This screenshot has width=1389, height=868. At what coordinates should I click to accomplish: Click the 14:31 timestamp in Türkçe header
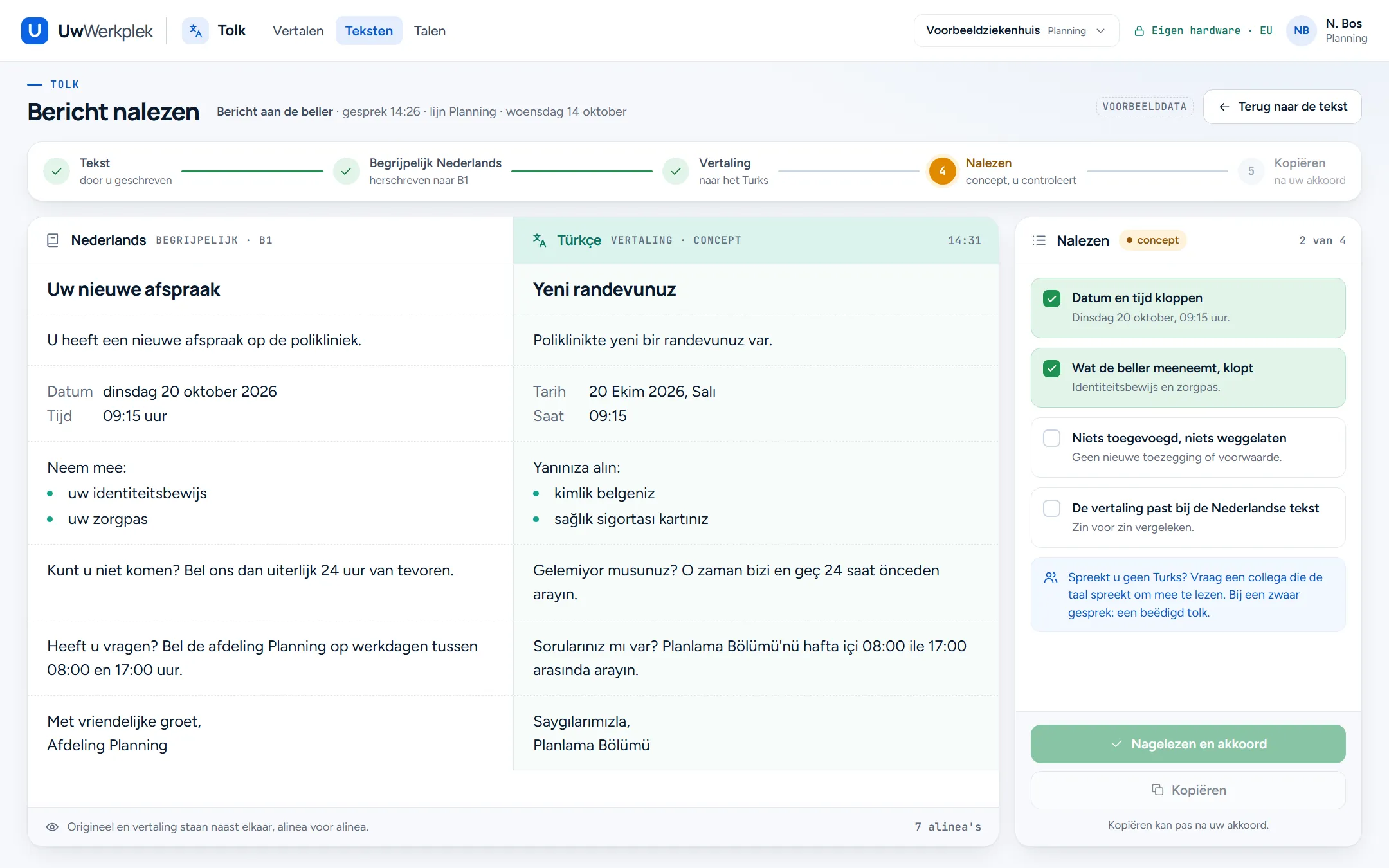click(965, 240)
